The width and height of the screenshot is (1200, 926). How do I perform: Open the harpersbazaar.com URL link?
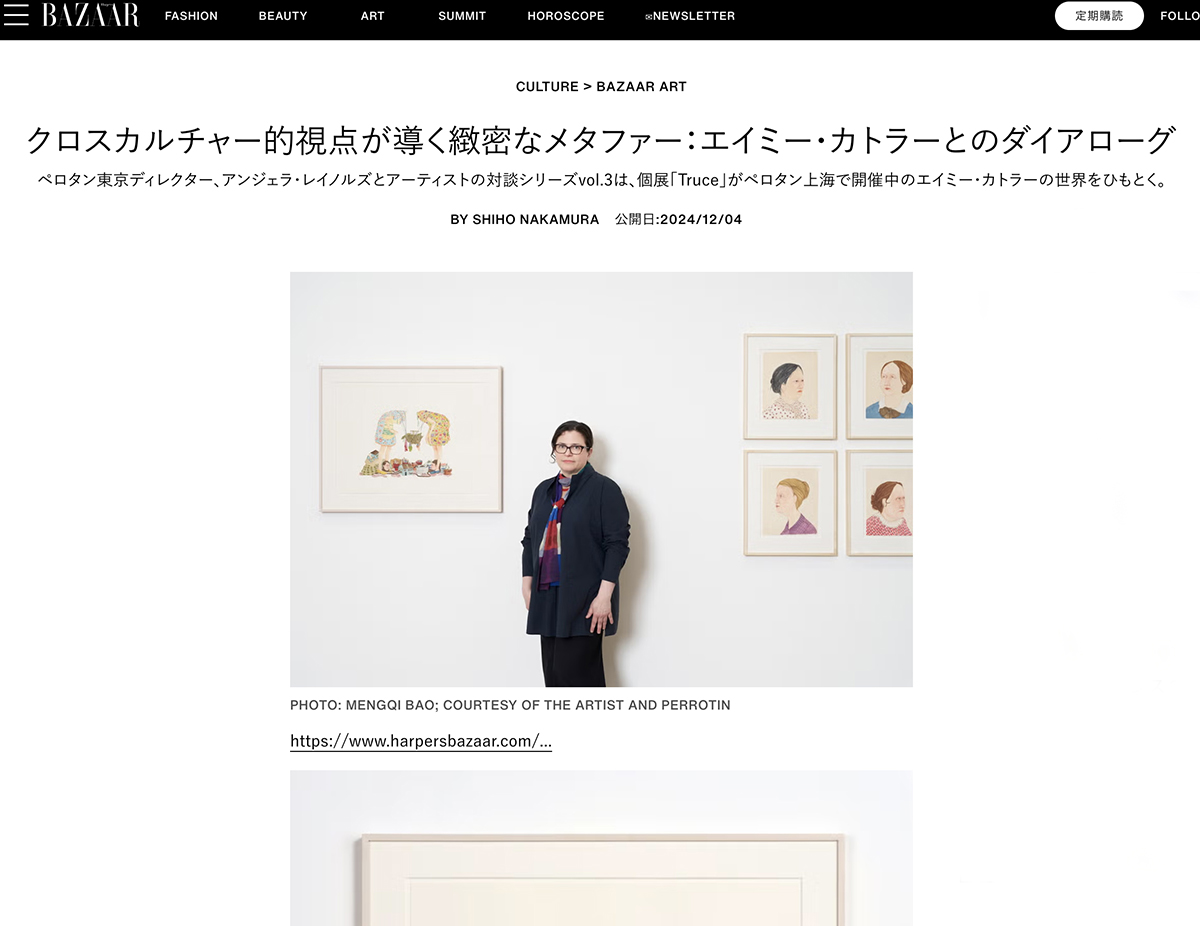421,741
